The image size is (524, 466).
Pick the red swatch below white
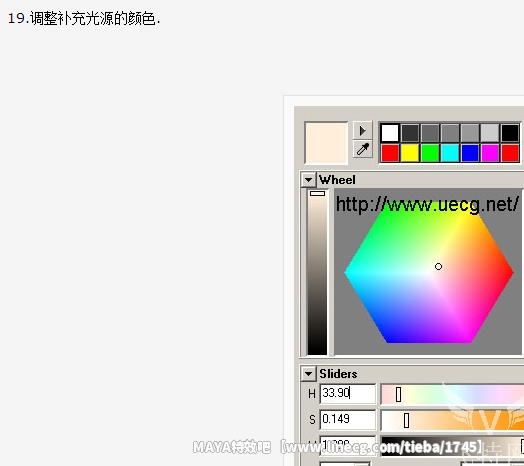click(390, 153)
